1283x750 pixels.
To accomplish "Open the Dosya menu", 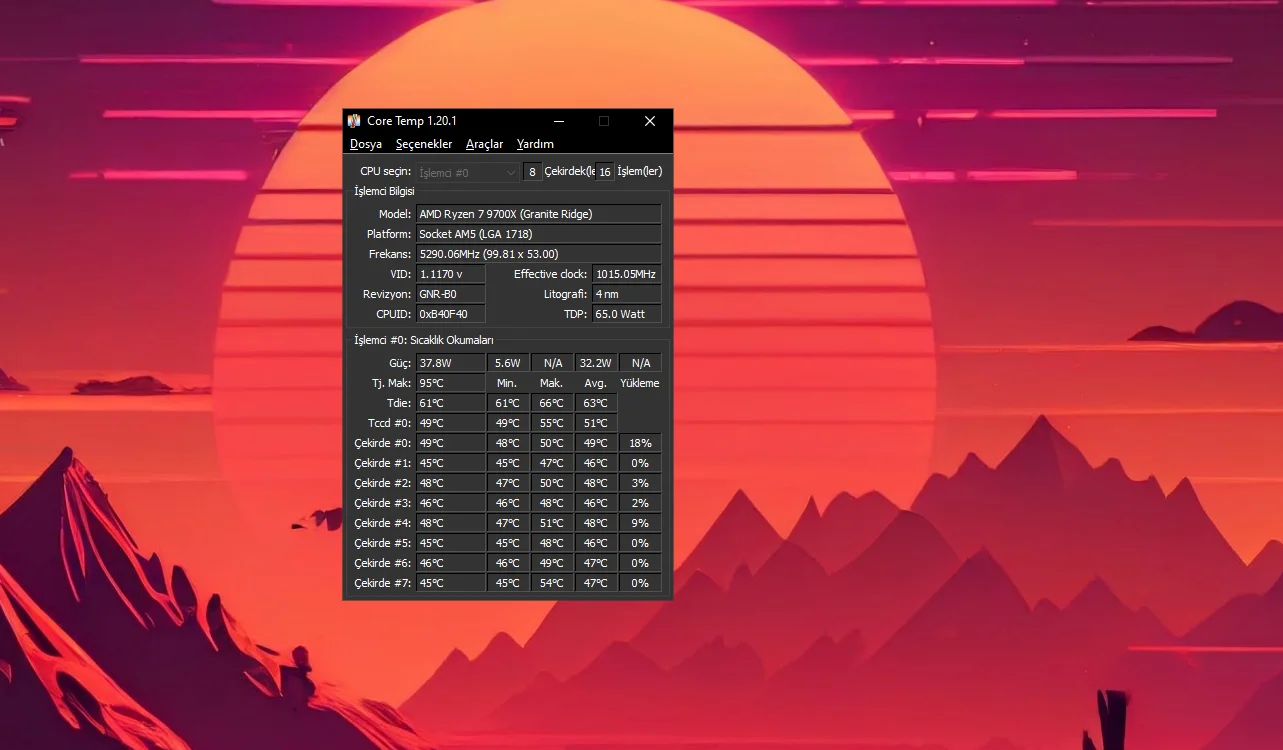I will [x=366, y=144].
